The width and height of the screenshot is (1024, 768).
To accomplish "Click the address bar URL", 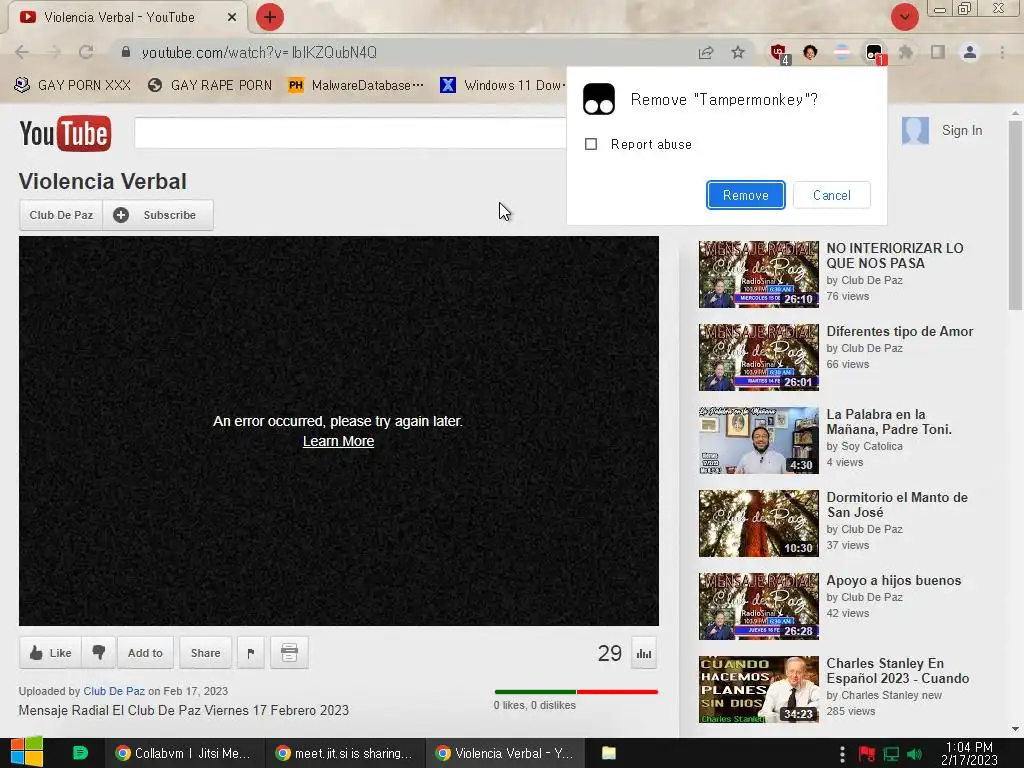I will [x=259, y=53].
